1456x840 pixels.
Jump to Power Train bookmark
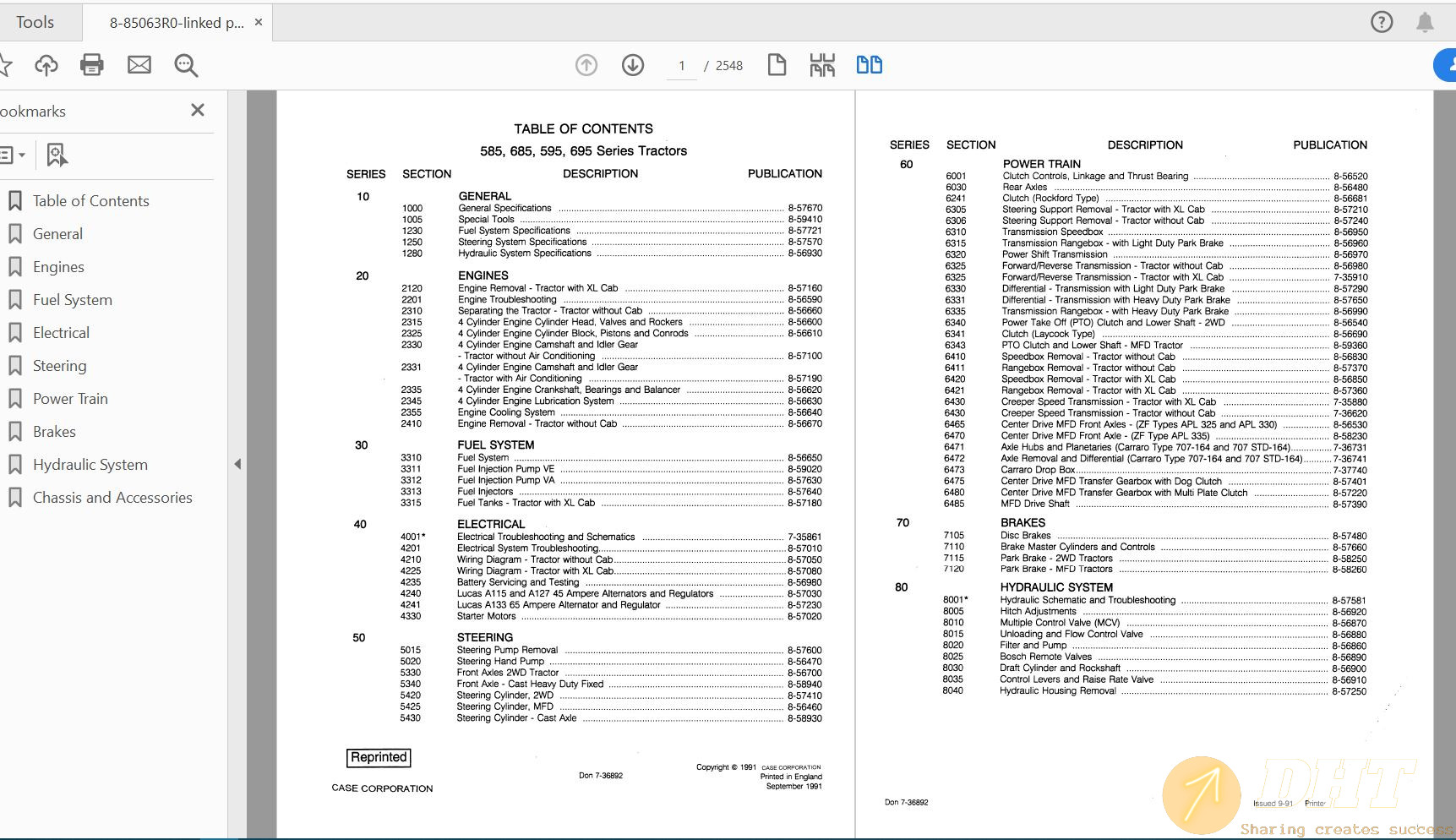pyautogui.click(x=70, y=399)
